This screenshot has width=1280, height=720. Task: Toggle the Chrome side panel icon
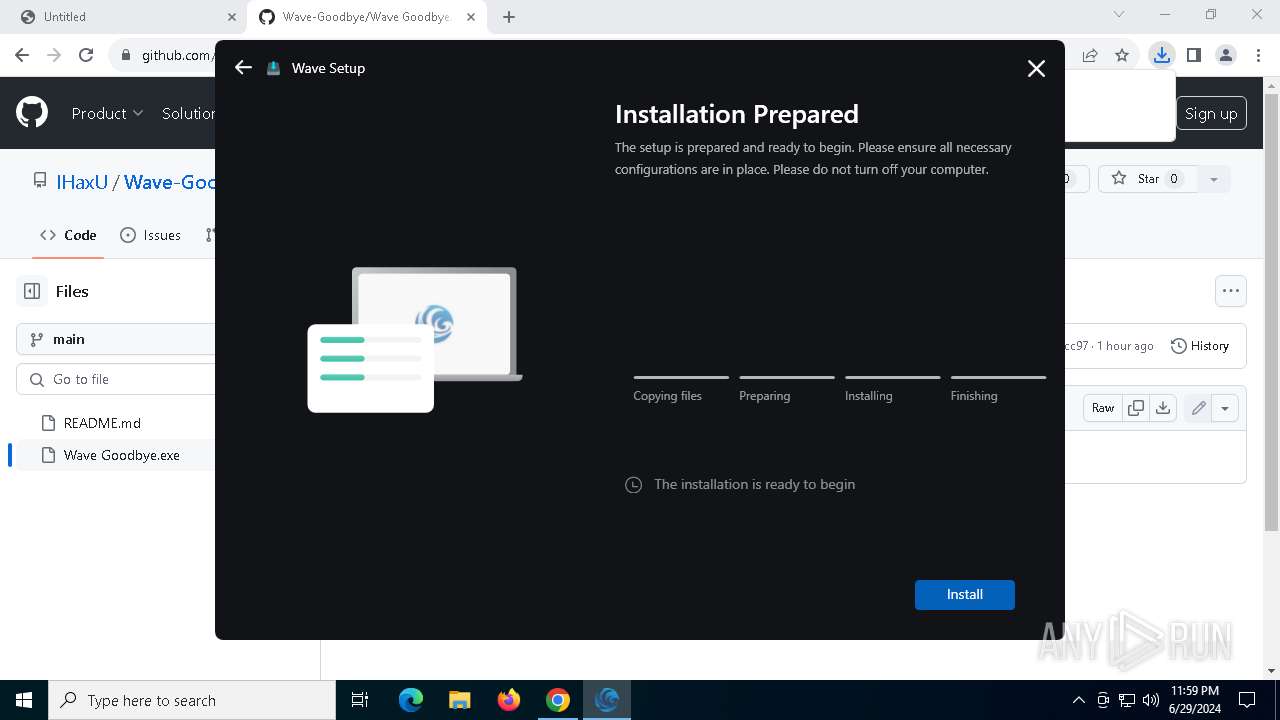(x=1193, y=55)
